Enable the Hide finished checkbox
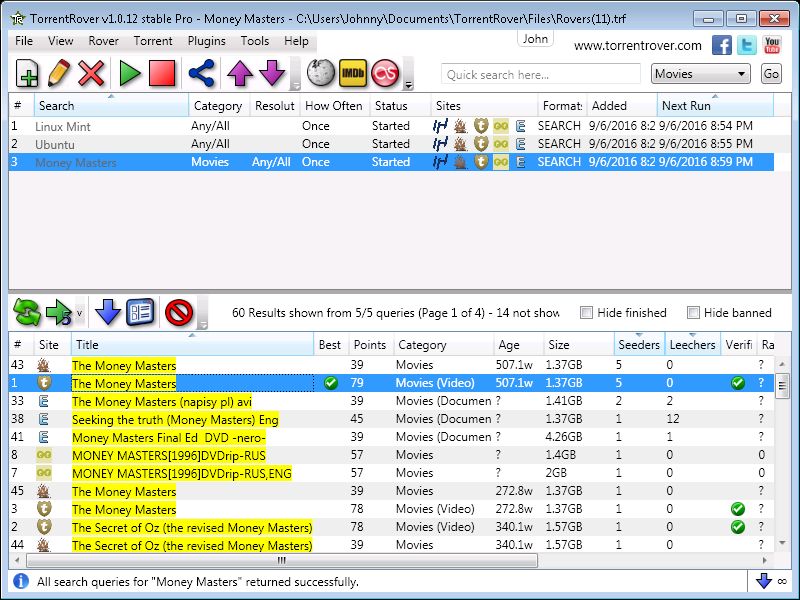 tap(587, 312)
